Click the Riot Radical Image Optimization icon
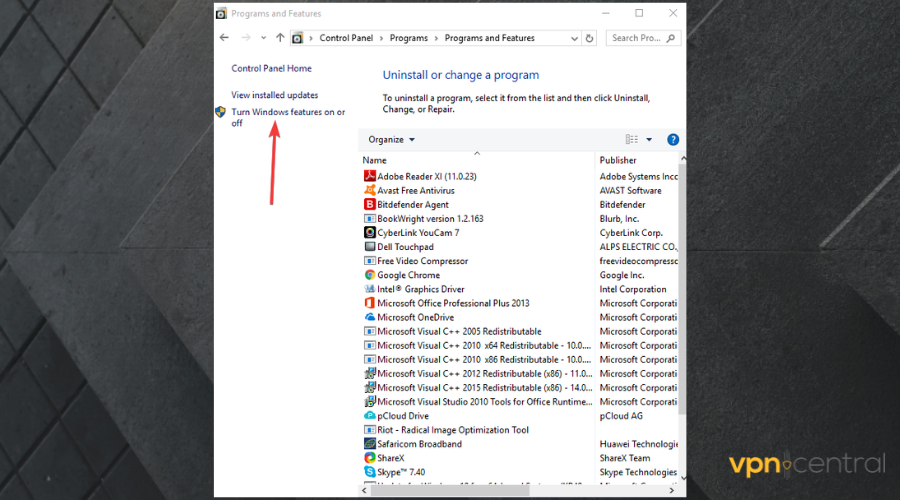 coord(370,430)
